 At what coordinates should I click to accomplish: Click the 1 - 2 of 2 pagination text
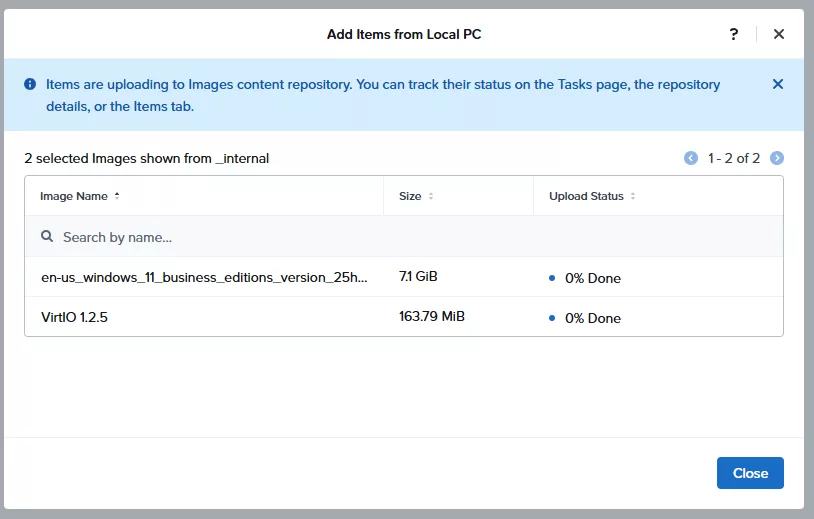tap(734, 158)
